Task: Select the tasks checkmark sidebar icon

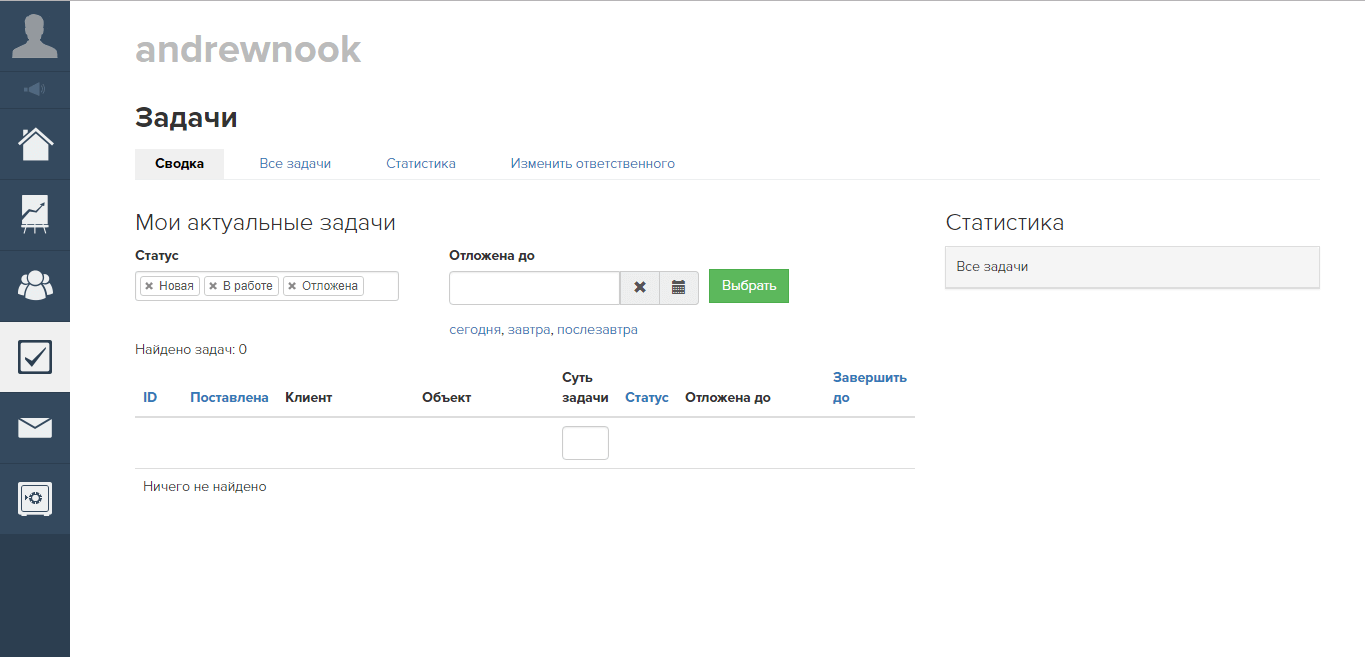Action: (35, 357)
